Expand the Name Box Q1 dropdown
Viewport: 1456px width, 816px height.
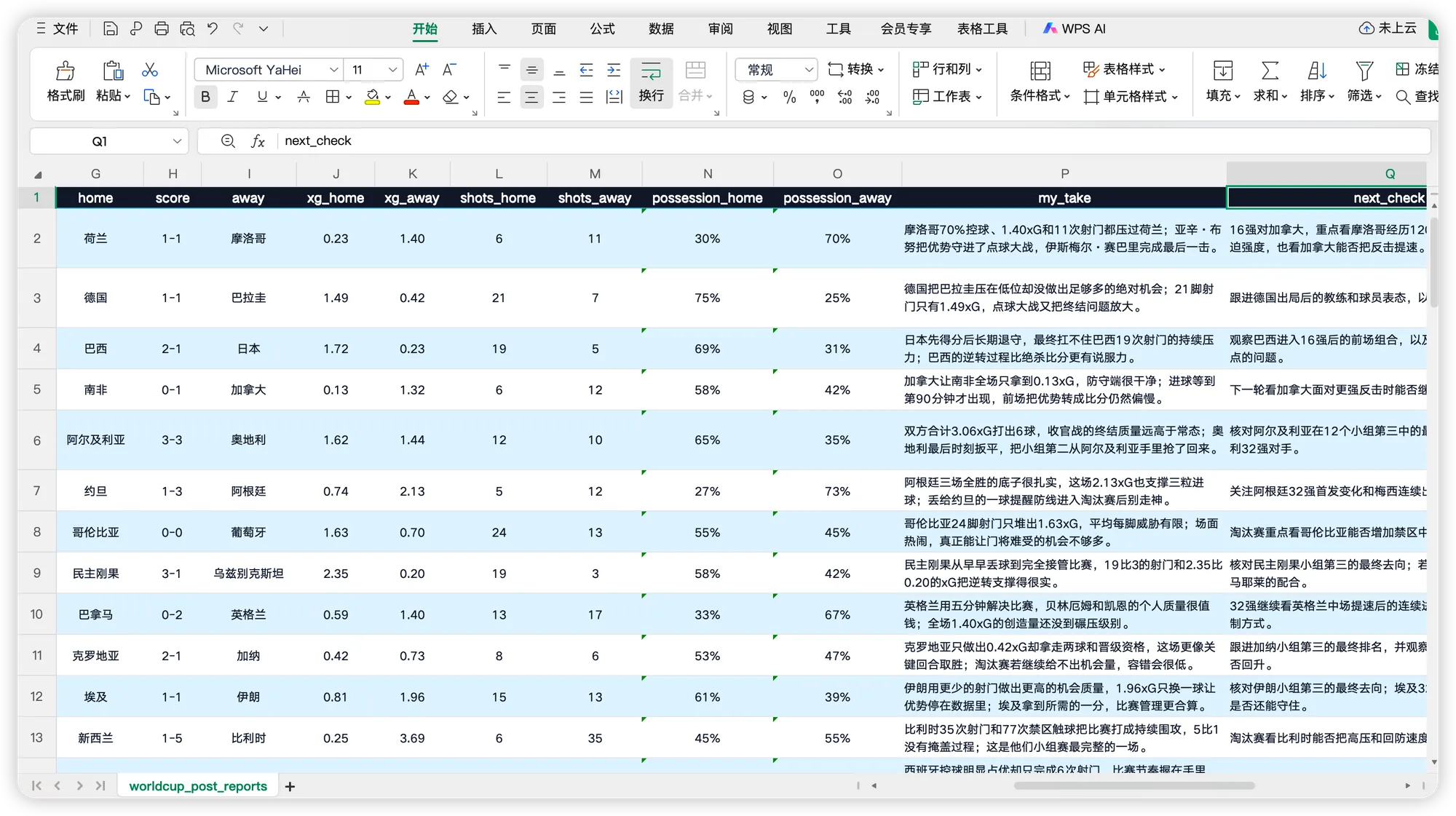176,141
